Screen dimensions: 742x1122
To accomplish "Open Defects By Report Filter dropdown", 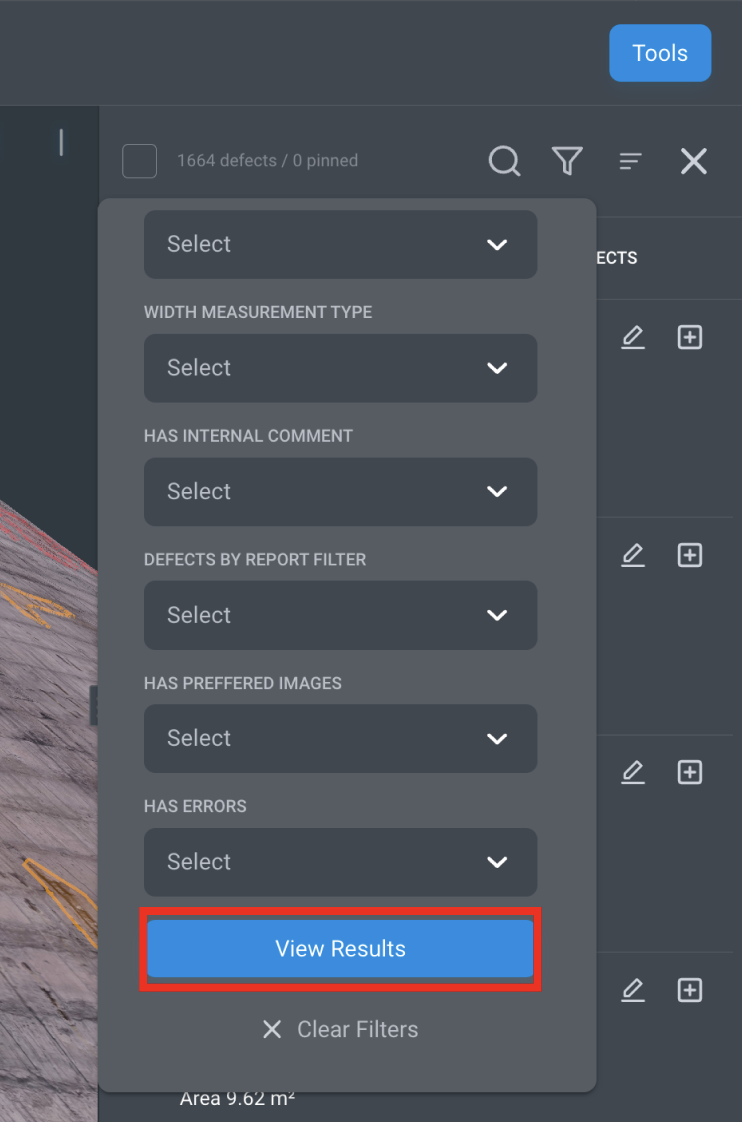I will click(341, 615).
